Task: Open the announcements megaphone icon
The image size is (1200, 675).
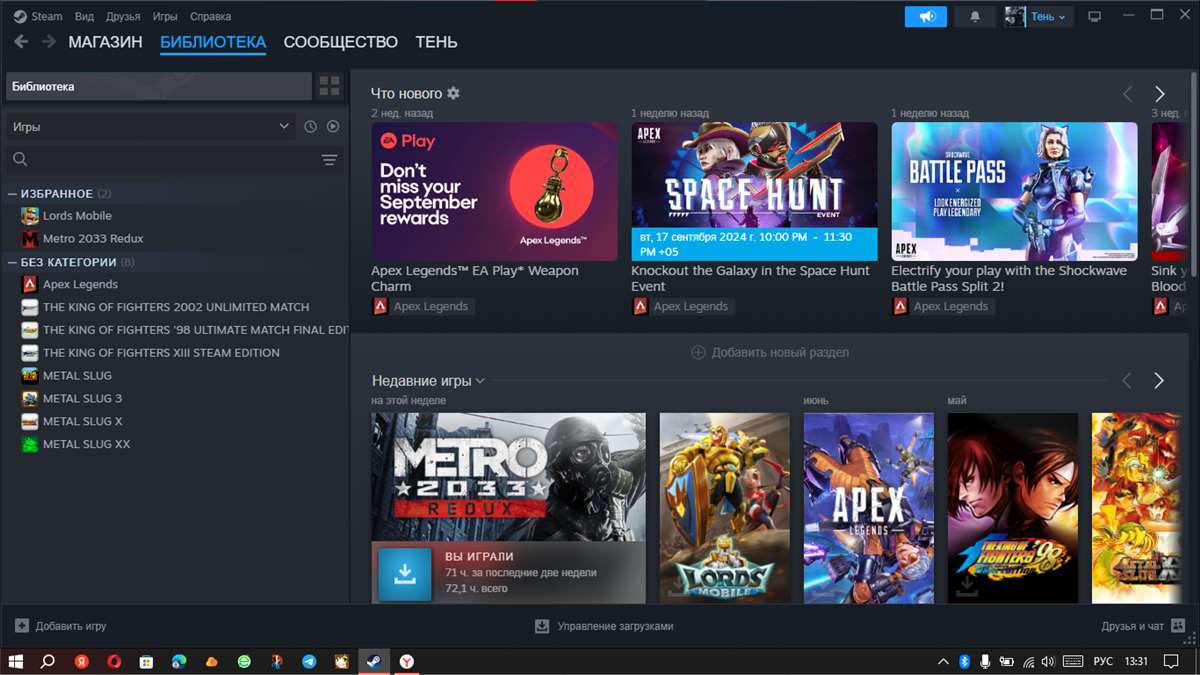Action: tap(925, 16)
